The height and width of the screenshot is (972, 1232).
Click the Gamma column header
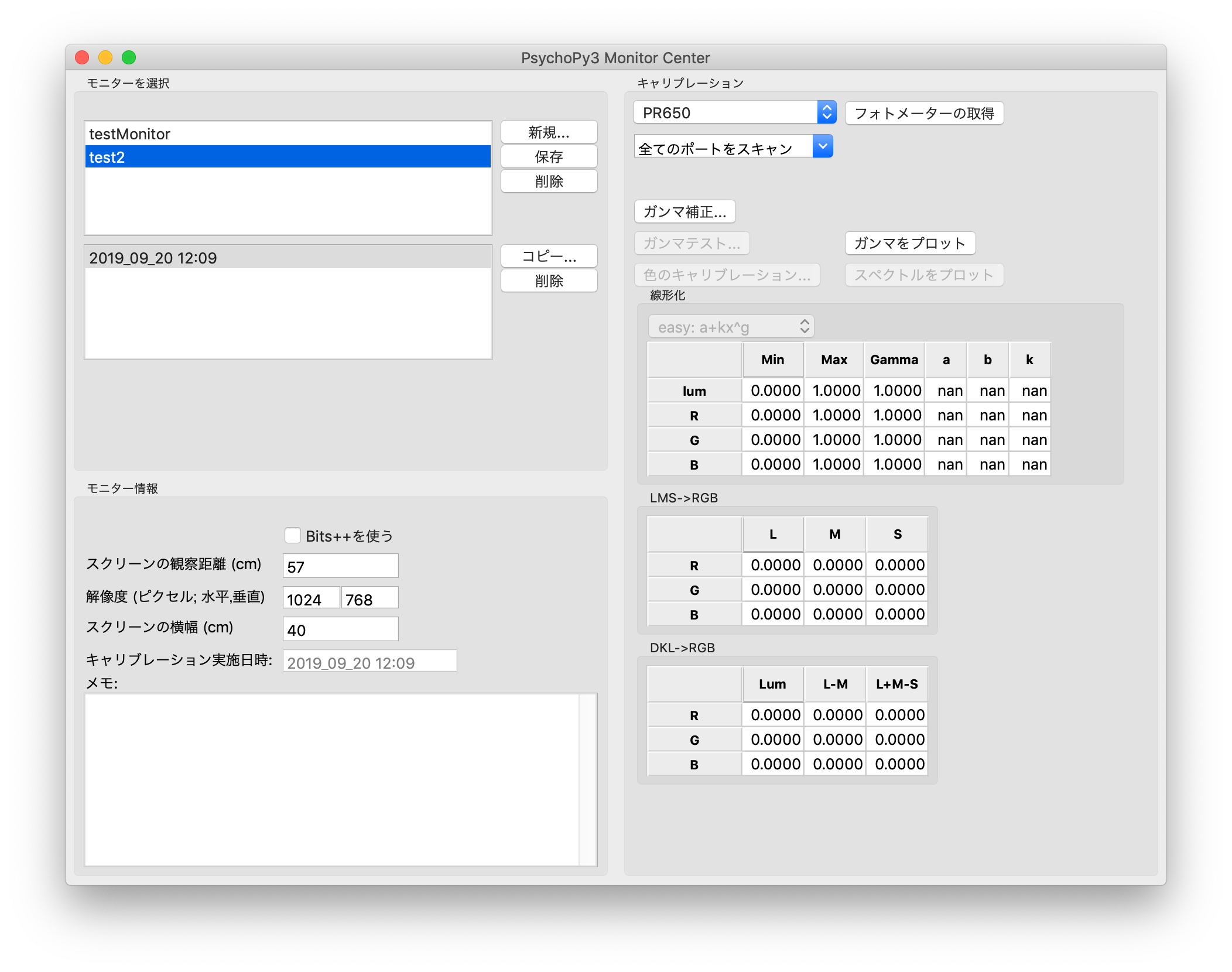(x=894, y=360)
